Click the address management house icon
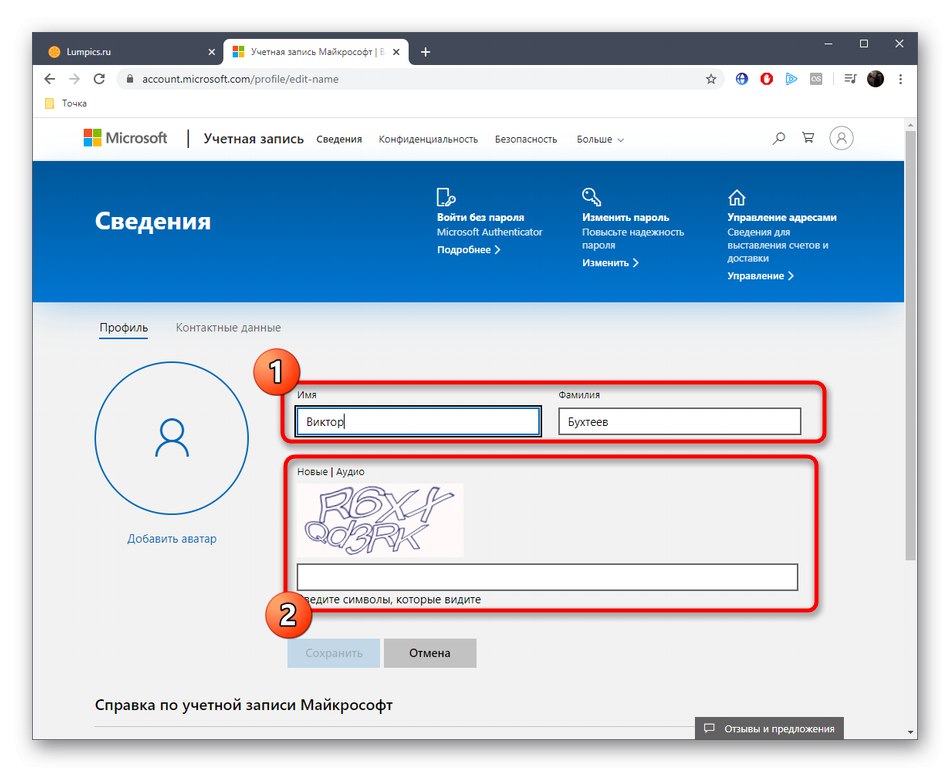 737,197
